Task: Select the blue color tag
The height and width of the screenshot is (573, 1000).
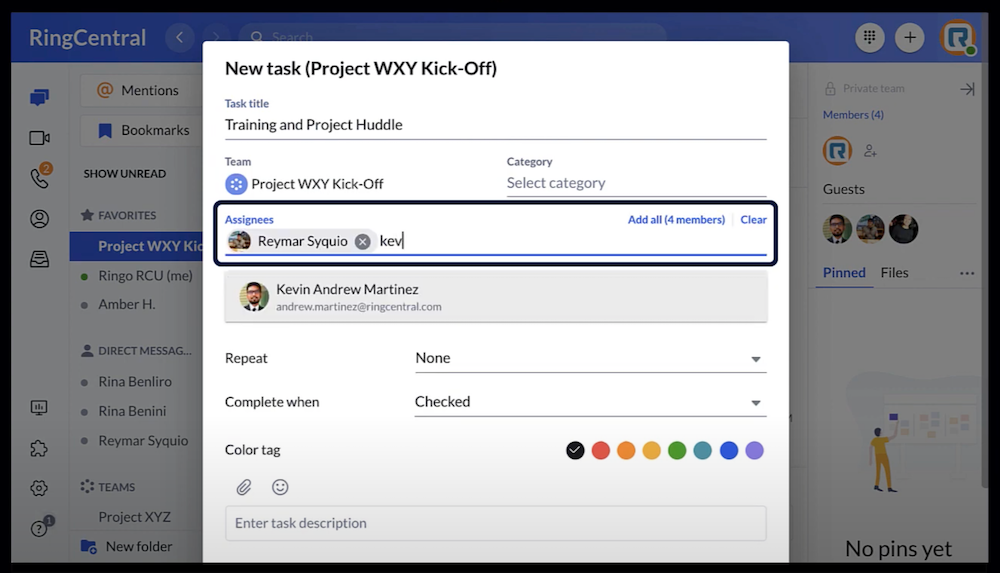Action: (x=728, y=450)
